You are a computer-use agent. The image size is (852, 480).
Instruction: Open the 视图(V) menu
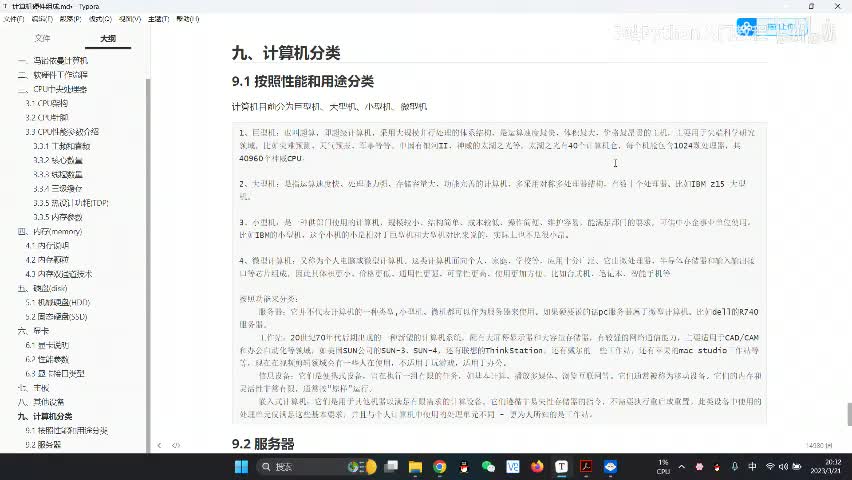pyautogui.click(x=130, y=19)
